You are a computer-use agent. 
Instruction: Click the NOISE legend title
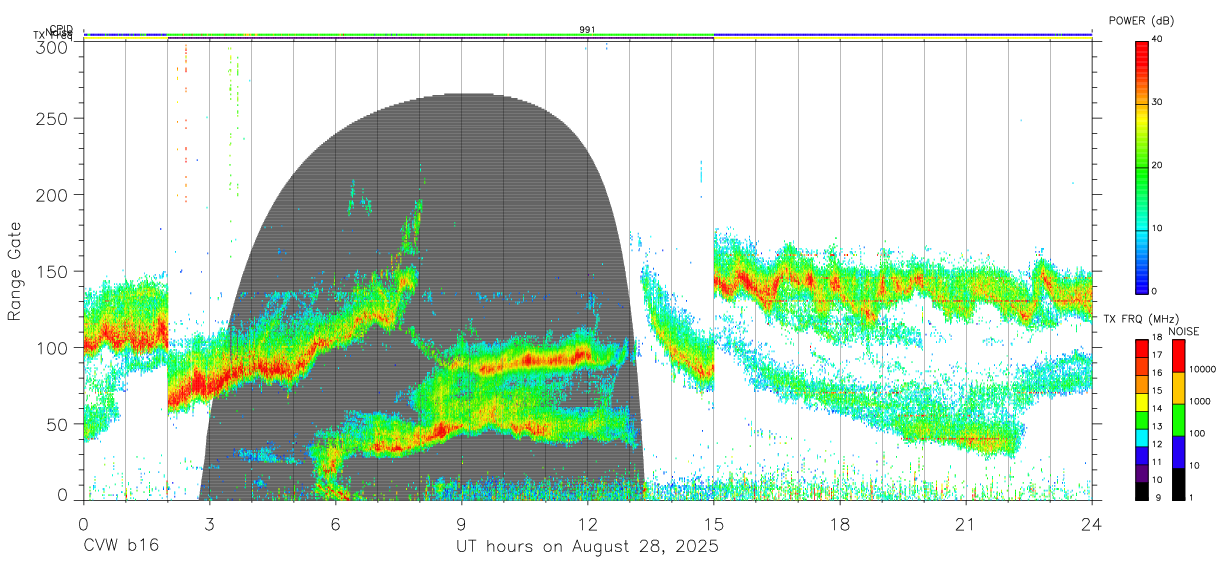pos(1186,331)
